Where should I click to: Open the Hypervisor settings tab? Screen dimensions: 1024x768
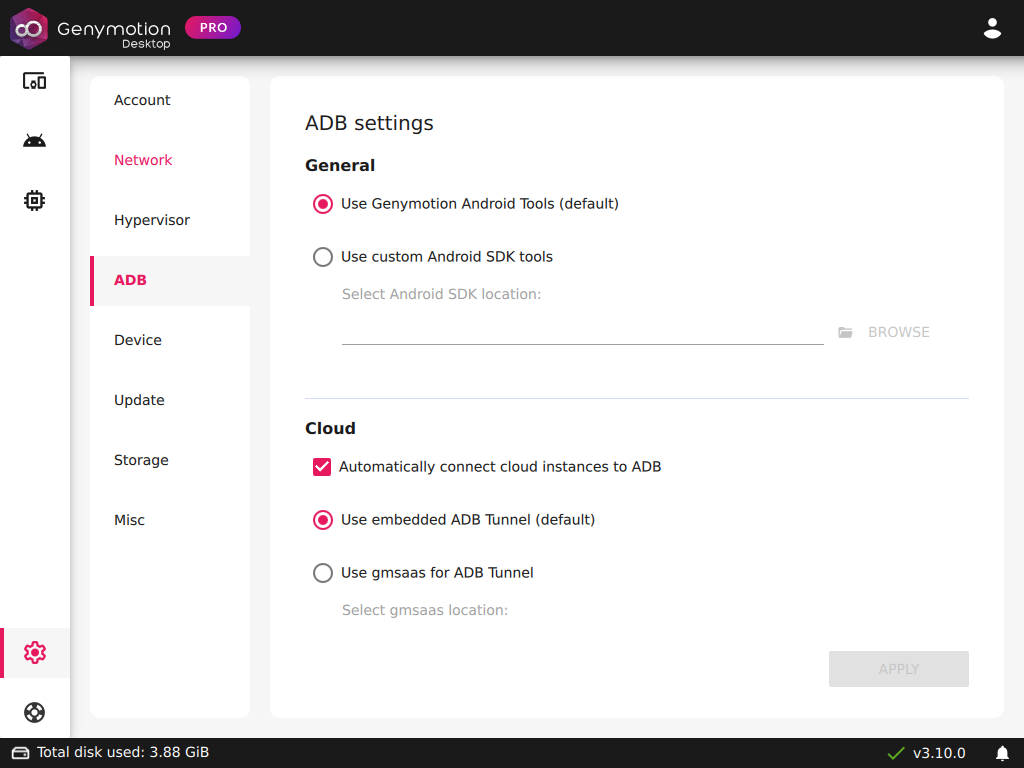tap(170, 220)
